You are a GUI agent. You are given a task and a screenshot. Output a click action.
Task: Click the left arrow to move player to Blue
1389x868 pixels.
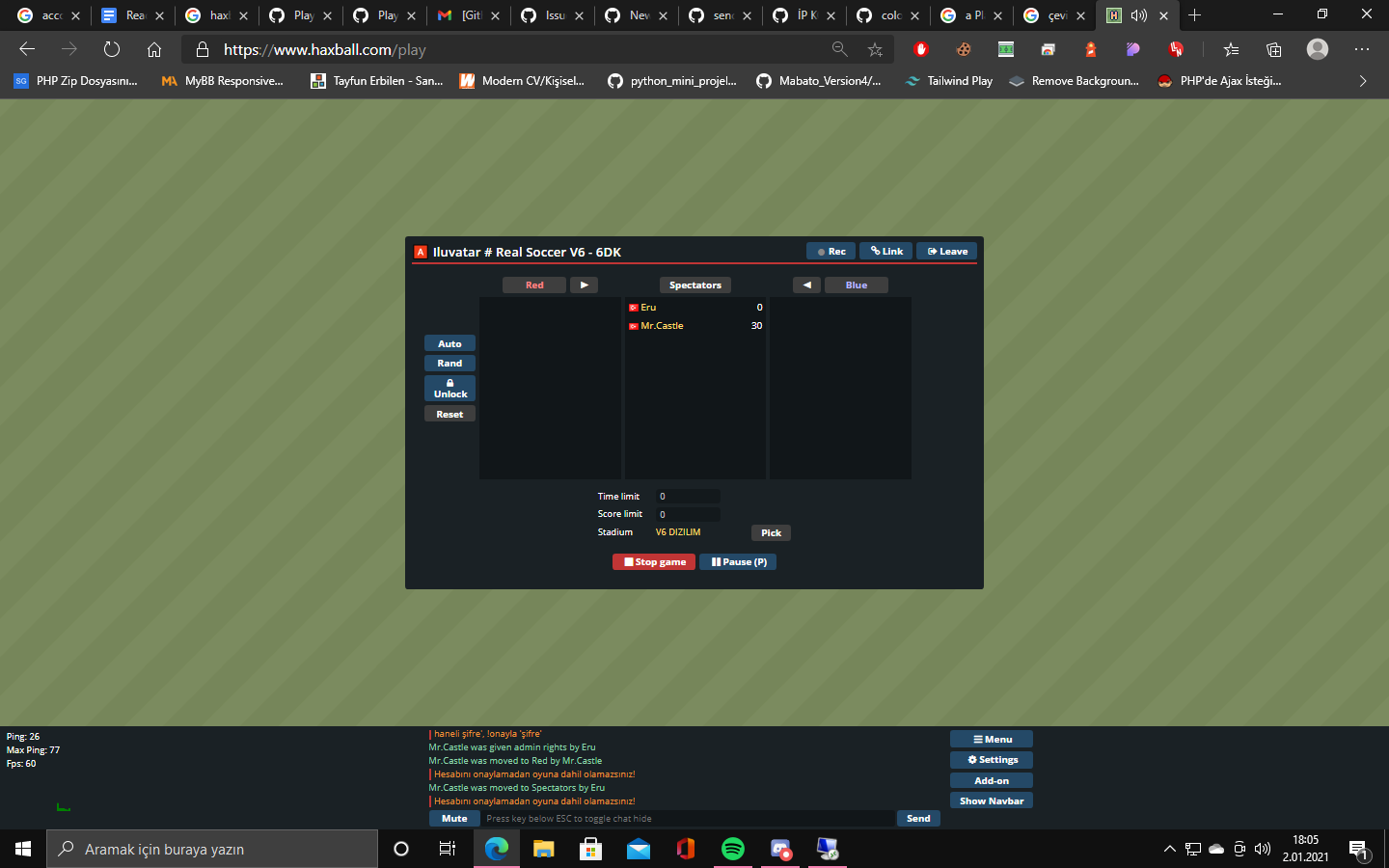(806, 285)
